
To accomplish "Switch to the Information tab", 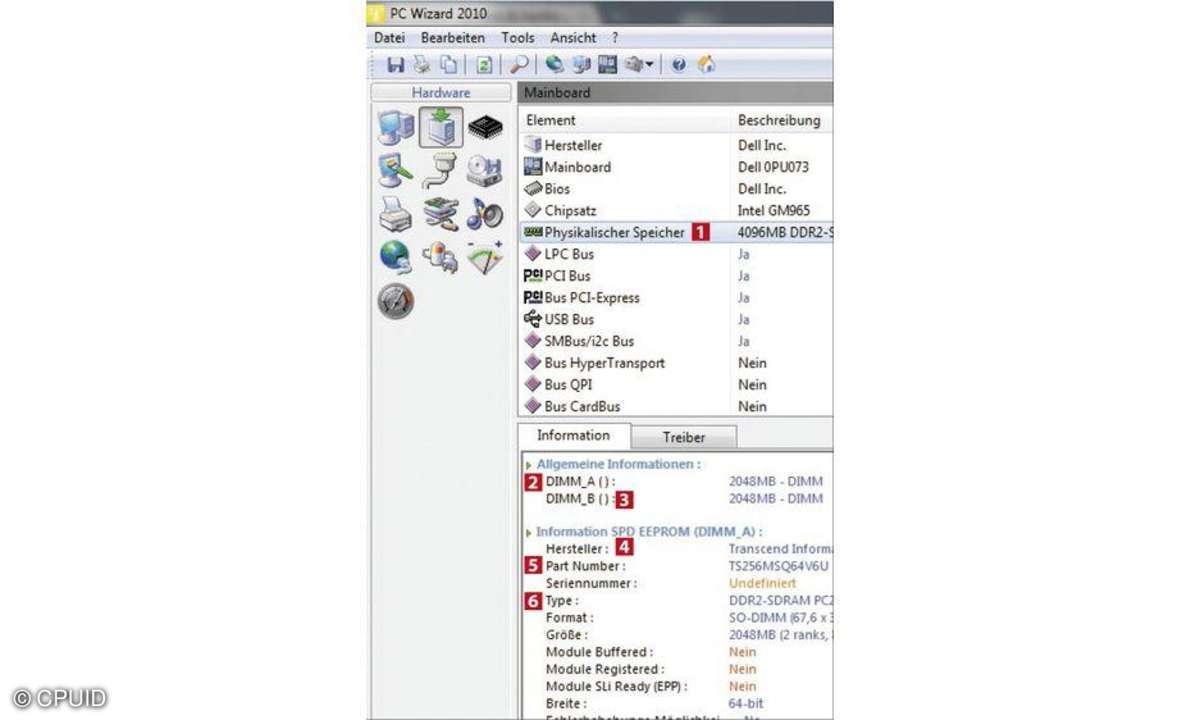I will 573,435.
